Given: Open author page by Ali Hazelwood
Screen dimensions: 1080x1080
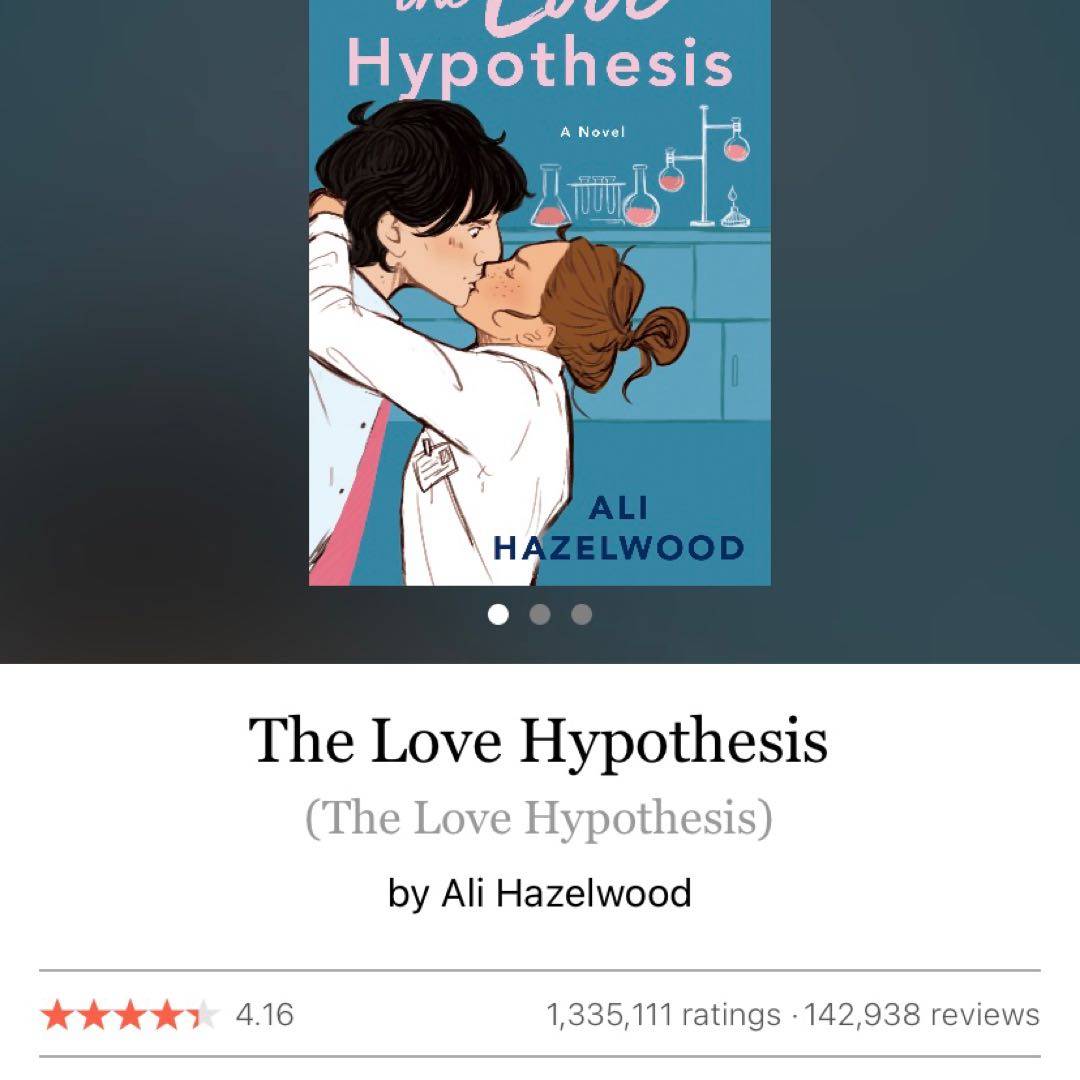Looking at the screenshot, I should point(539,893).
